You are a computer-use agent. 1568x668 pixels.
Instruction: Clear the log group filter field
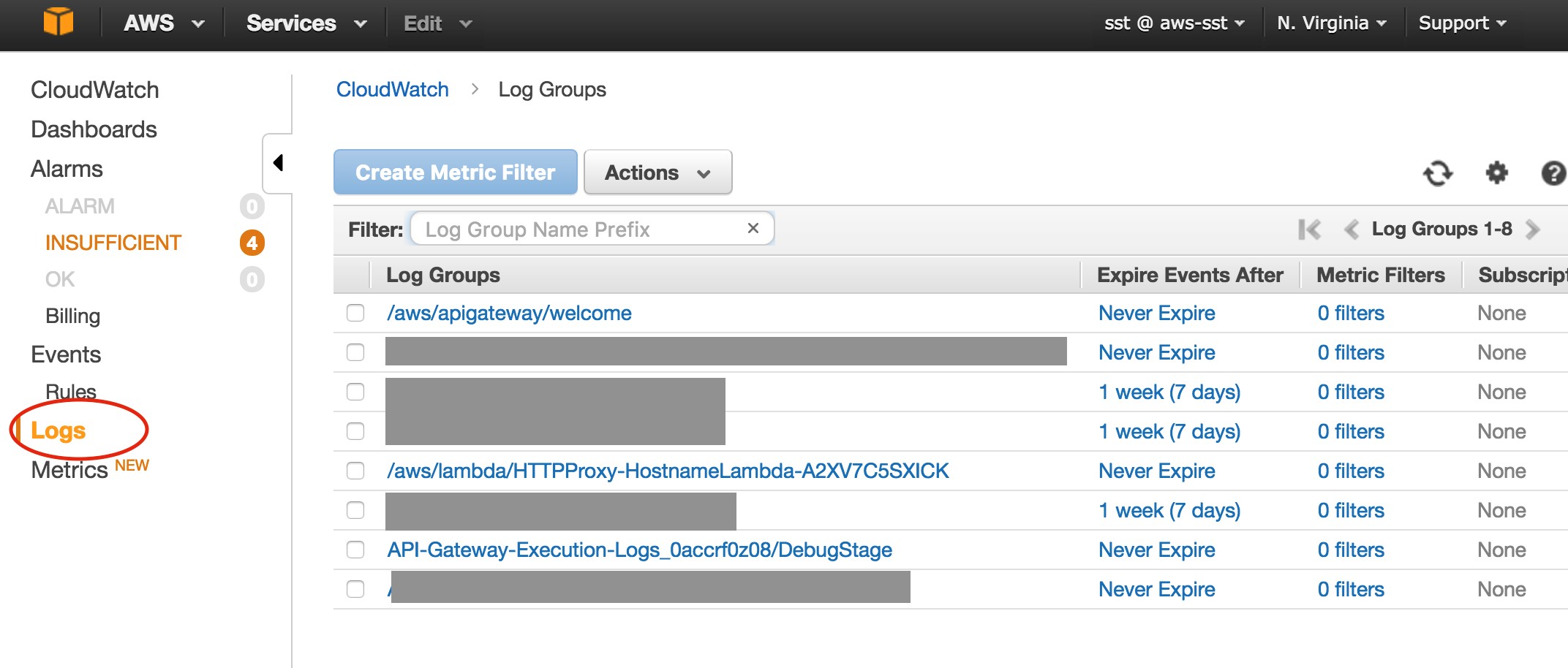coord(753,229)
